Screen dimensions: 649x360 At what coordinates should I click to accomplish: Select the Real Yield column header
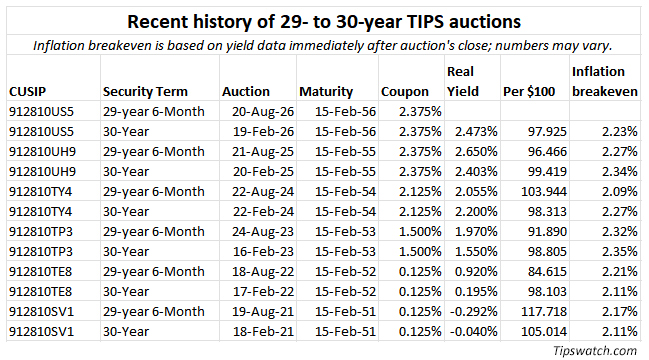462,82
